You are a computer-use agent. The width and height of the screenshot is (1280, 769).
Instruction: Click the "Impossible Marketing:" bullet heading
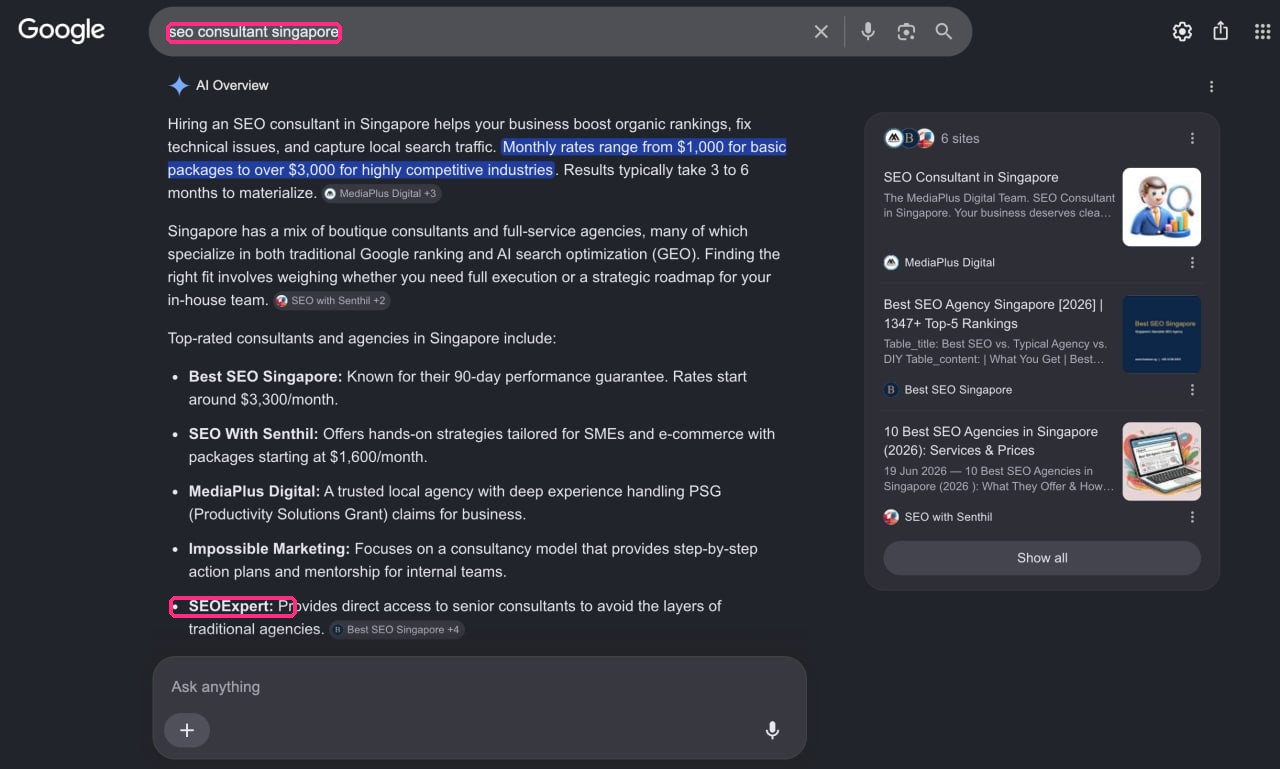point(269,548)
